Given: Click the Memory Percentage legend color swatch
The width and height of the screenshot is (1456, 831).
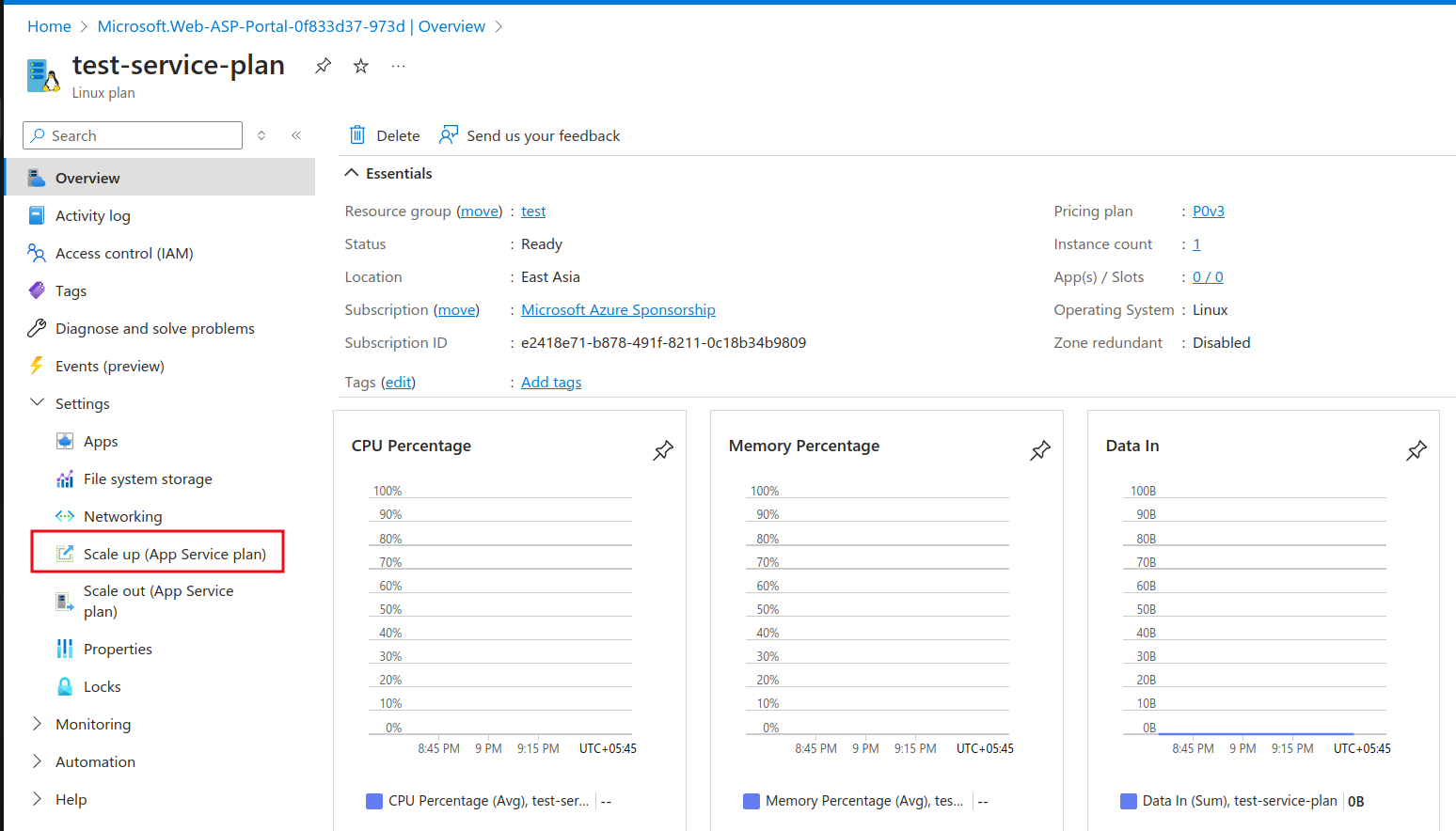Looking at the screenshot, I should click(752, 801).
